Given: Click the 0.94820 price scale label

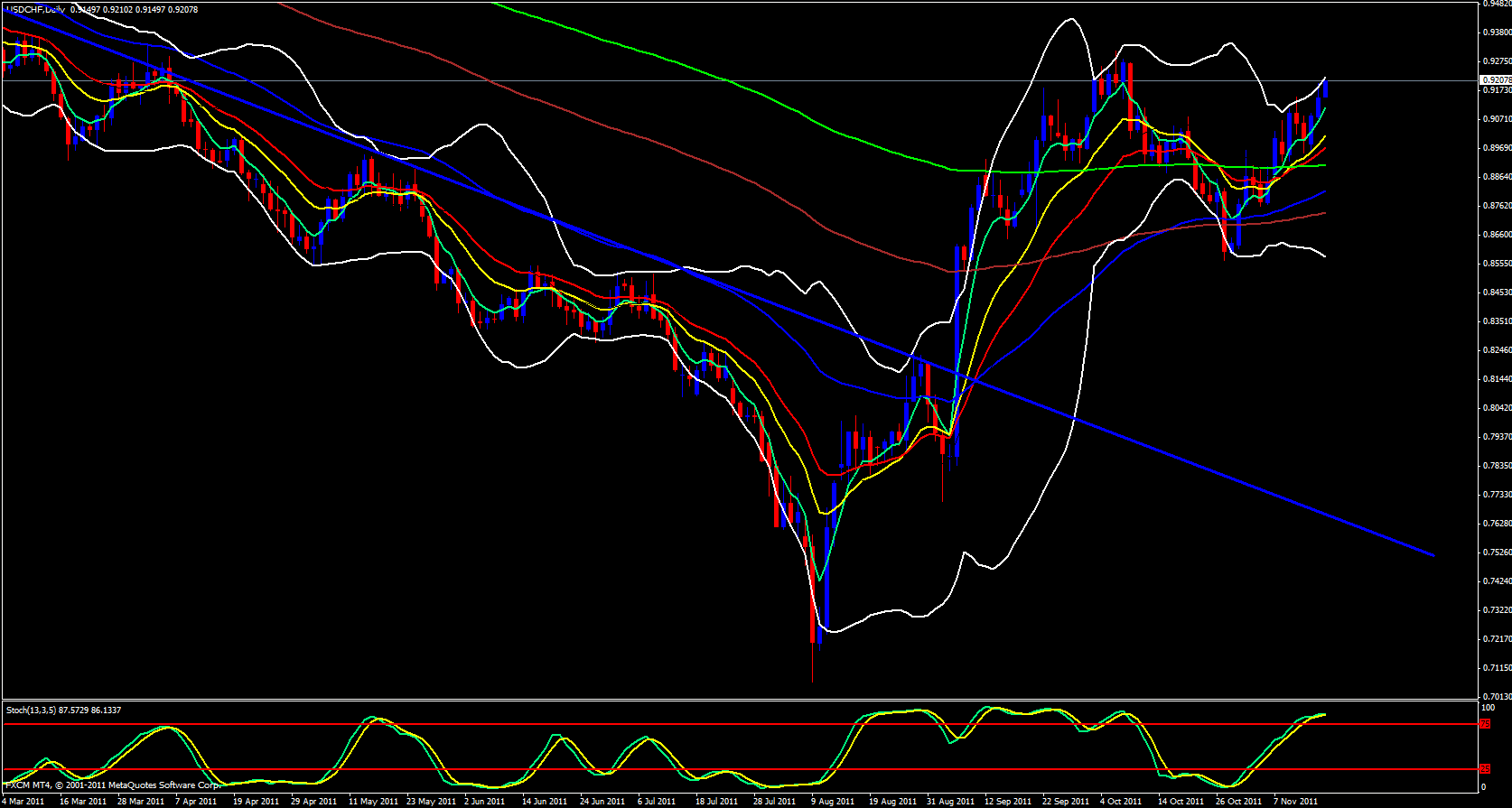Looking at the screenshot, I should (x=1496, y=4).
